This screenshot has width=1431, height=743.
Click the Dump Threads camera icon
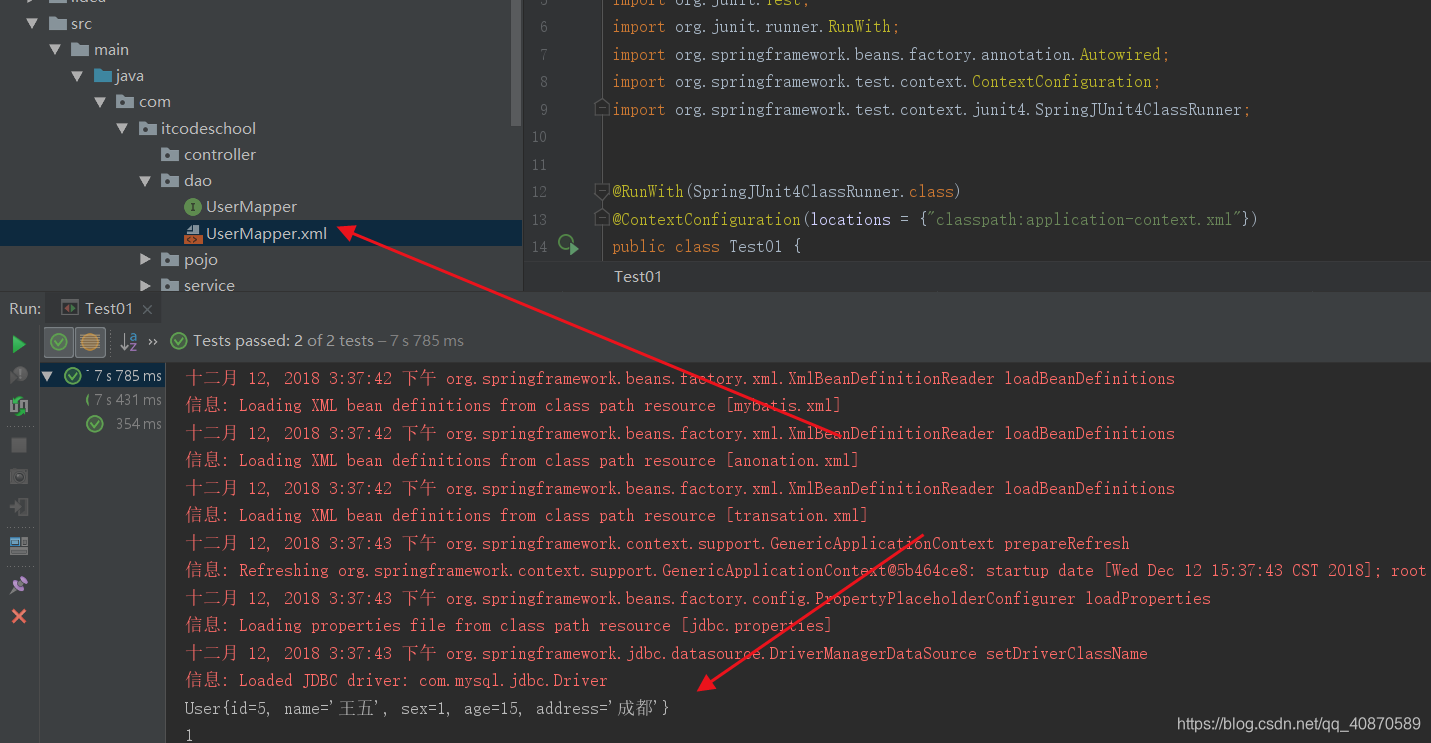click(x=18, y=476)
